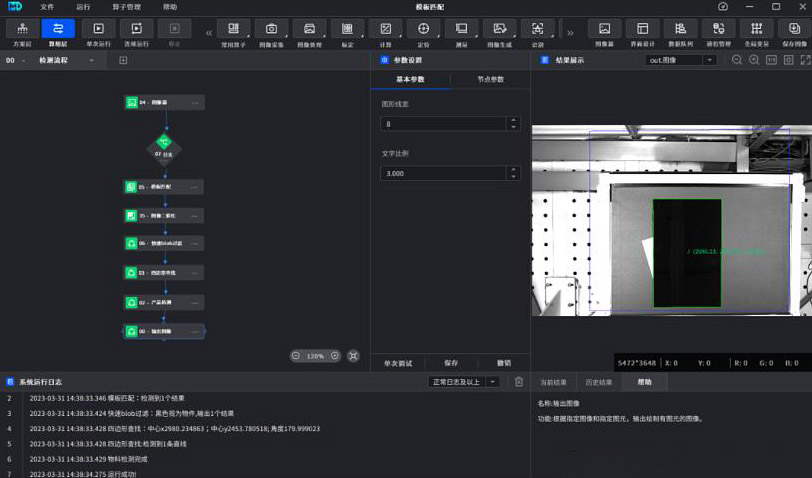The width and height of the screenshot is (812, 478).
Task: Click the 保存 button in the parameters panel
Action: click(451, 362)
